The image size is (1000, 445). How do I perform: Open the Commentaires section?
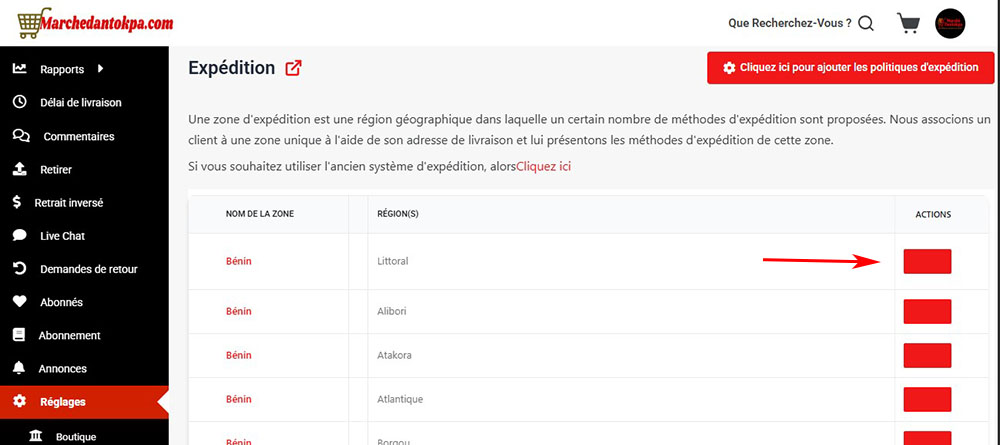pos(78,136)
